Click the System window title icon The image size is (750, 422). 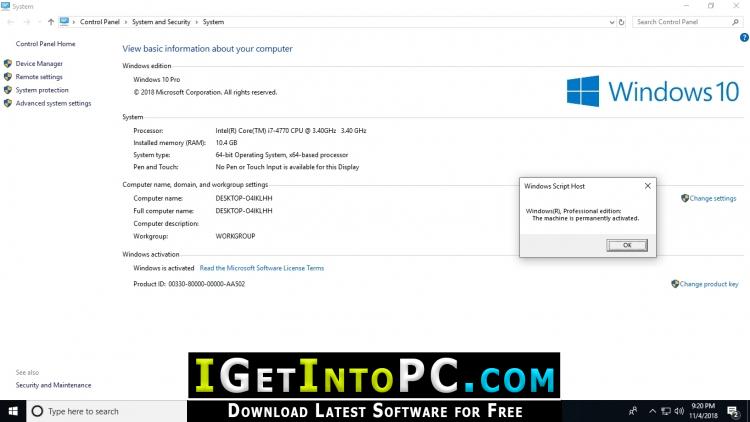(5, 6)
